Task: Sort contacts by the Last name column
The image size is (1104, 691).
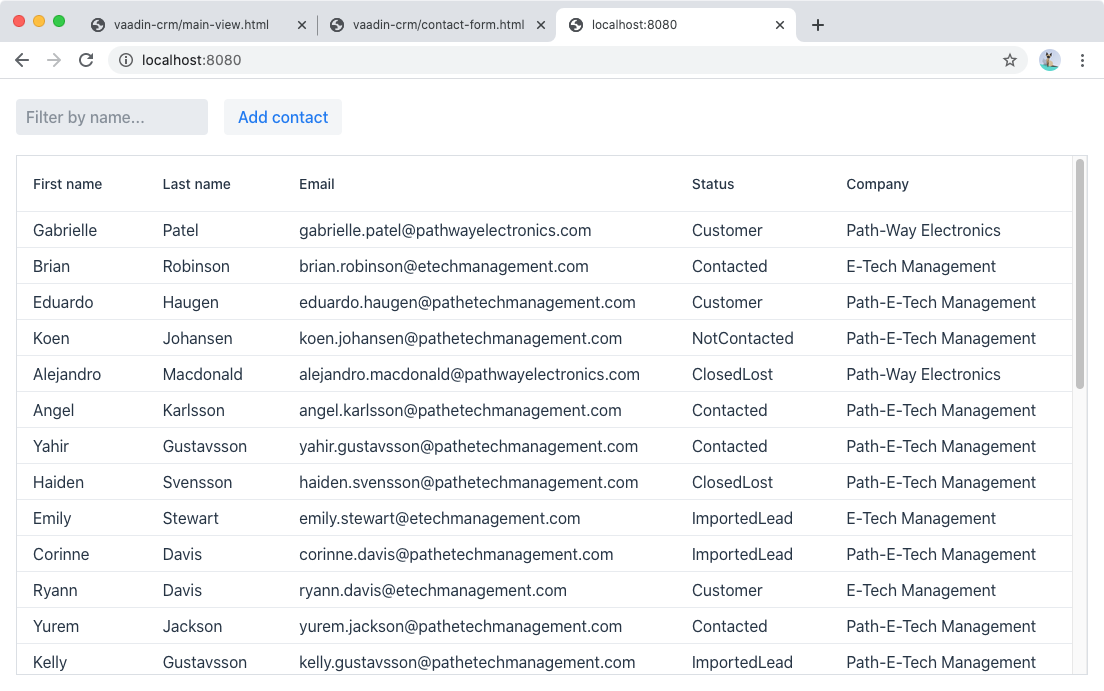Action: pyautogui.click(x=196, y=184)
